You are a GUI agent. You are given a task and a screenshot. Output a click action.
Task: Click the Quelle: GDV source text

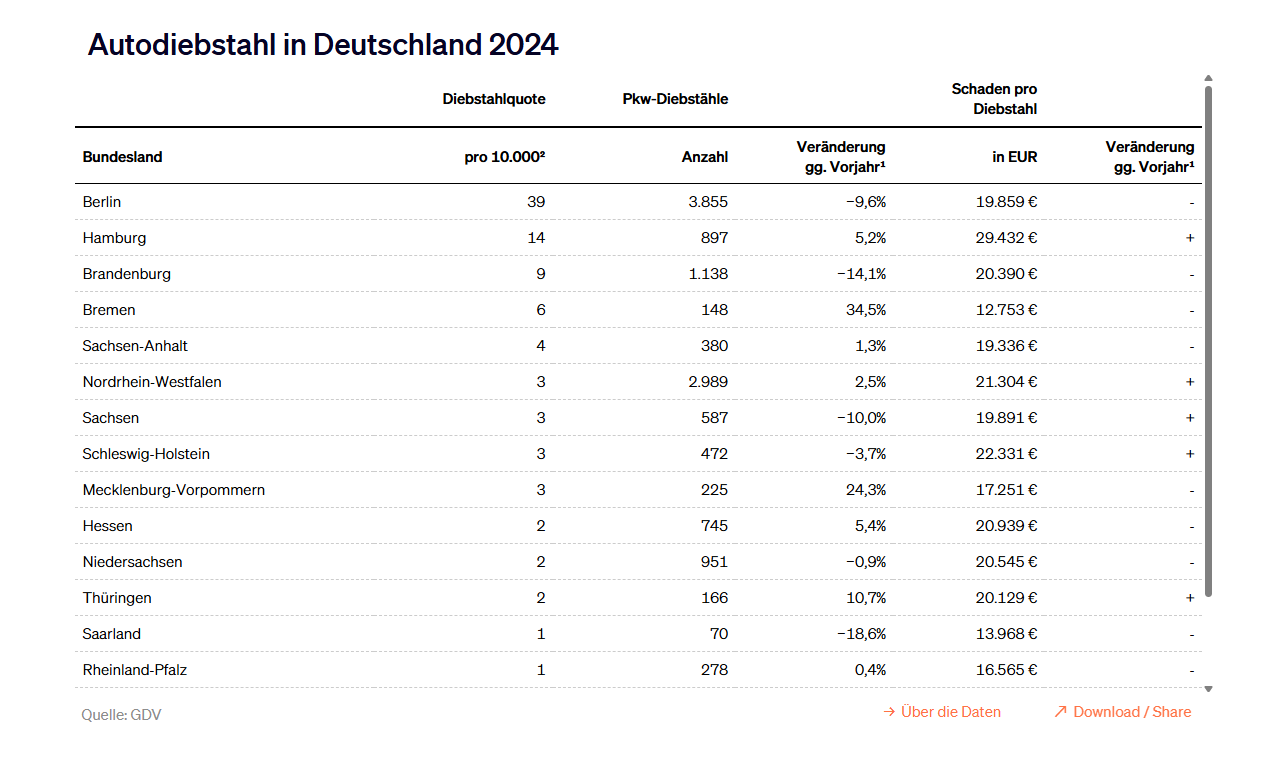[121, 715]
